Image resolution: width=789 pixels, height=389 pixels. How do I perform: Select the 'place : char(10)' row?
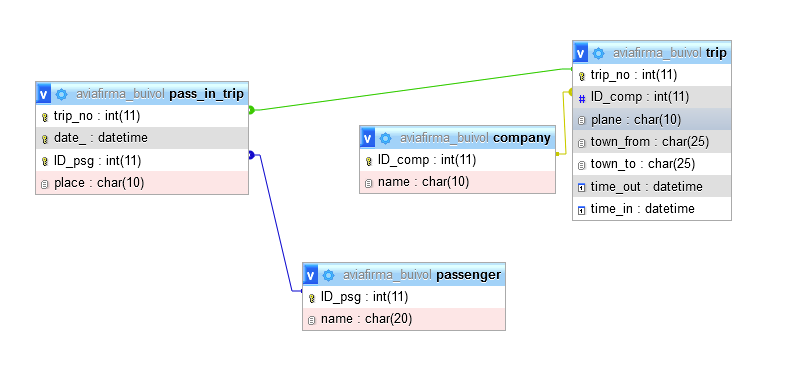coord(142,183)
